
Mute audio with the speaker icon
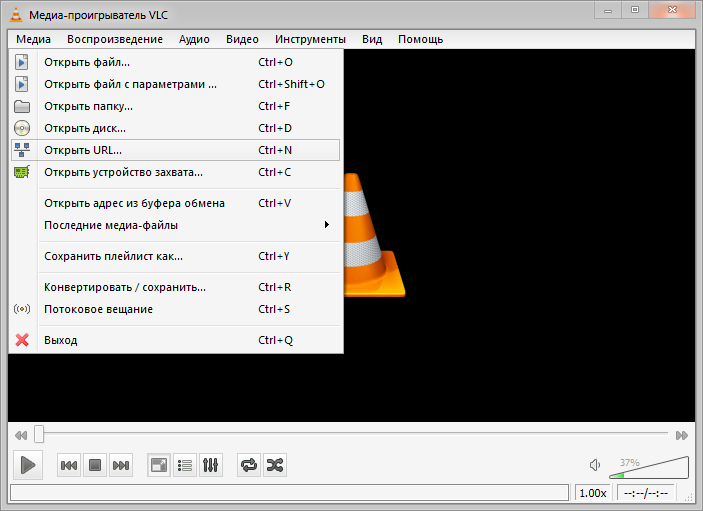tap(595, 465)
